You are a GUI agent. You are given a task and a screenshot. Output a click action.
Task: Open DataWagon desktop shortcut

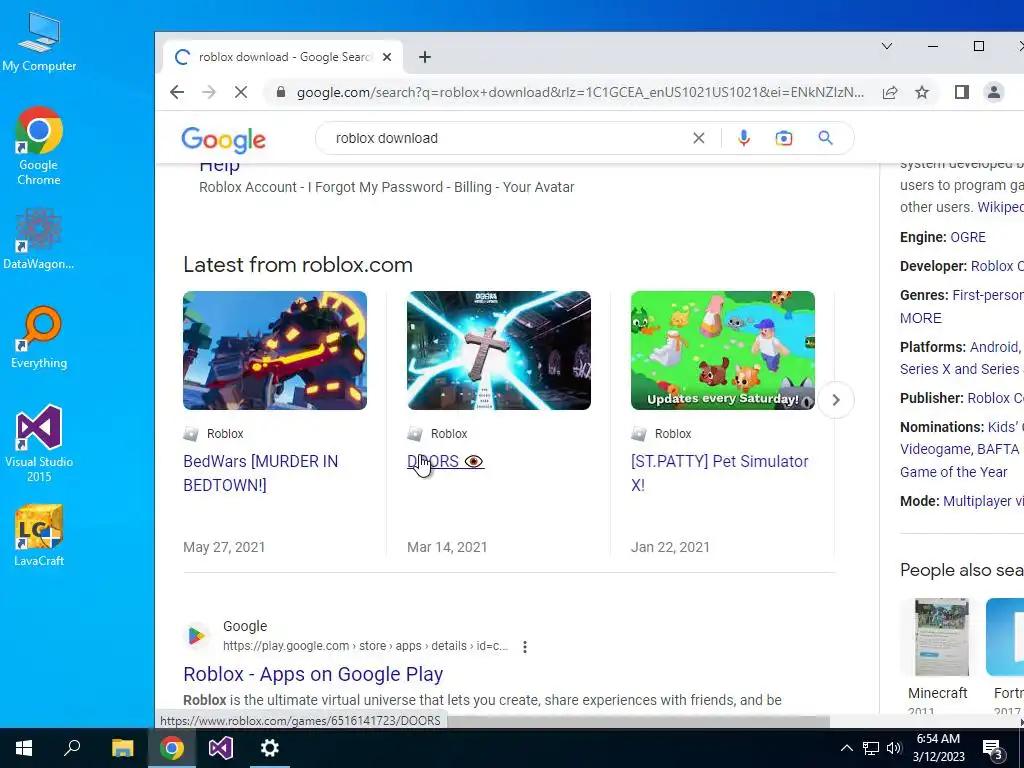(39, 239)
